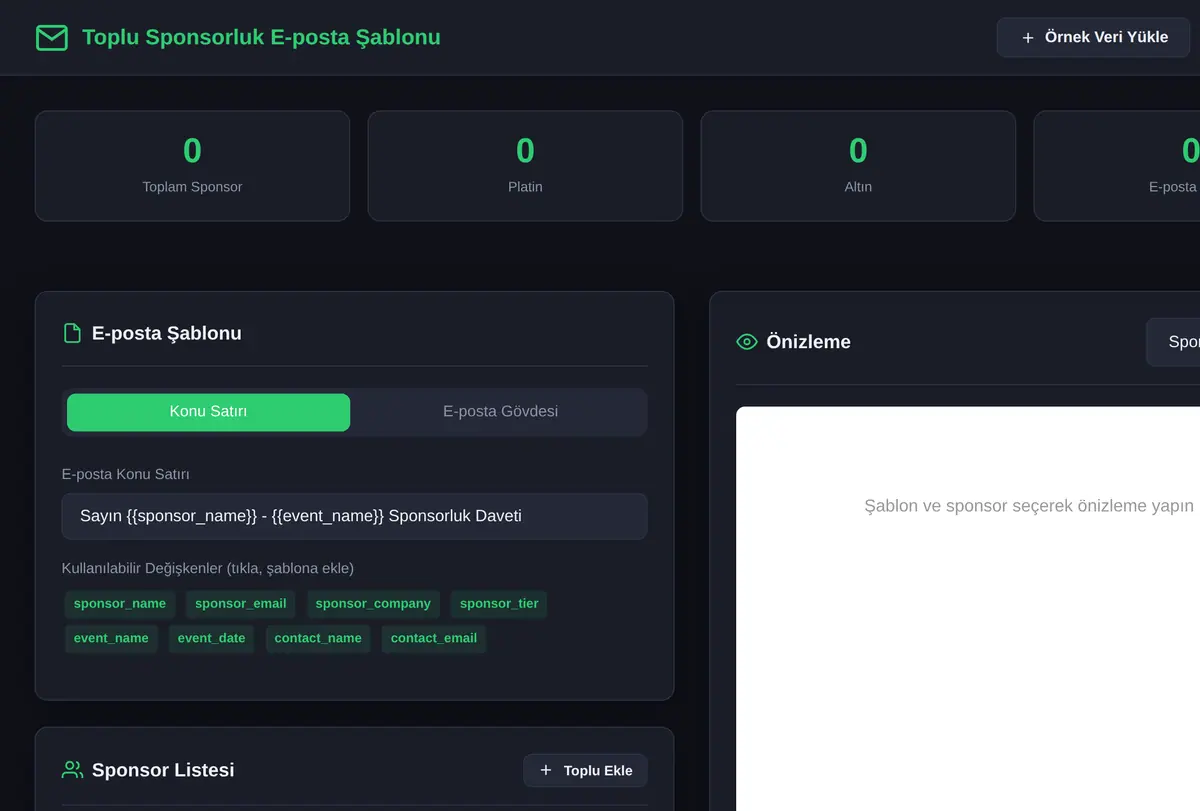
Task: Switch to the Konu Satırı tab
Action: click(x=208, y=412)
